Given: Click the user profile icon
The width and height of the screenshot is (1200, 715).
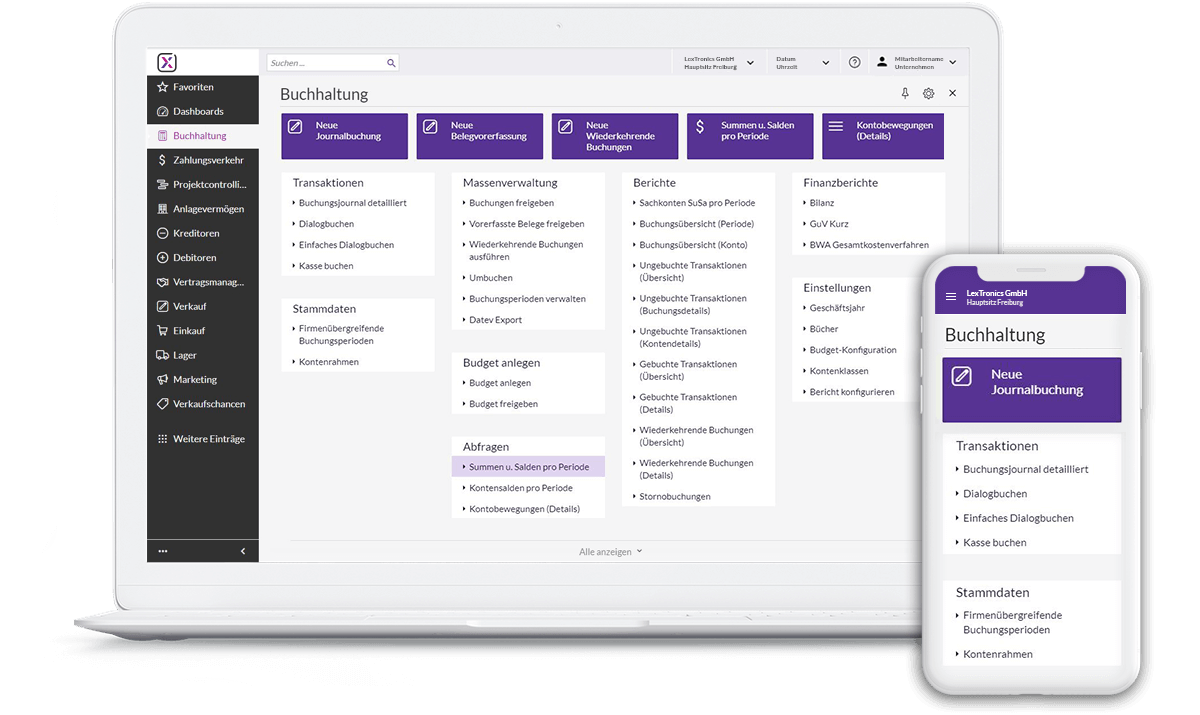Looking at the screenshot, I should (x=881, y=62).
